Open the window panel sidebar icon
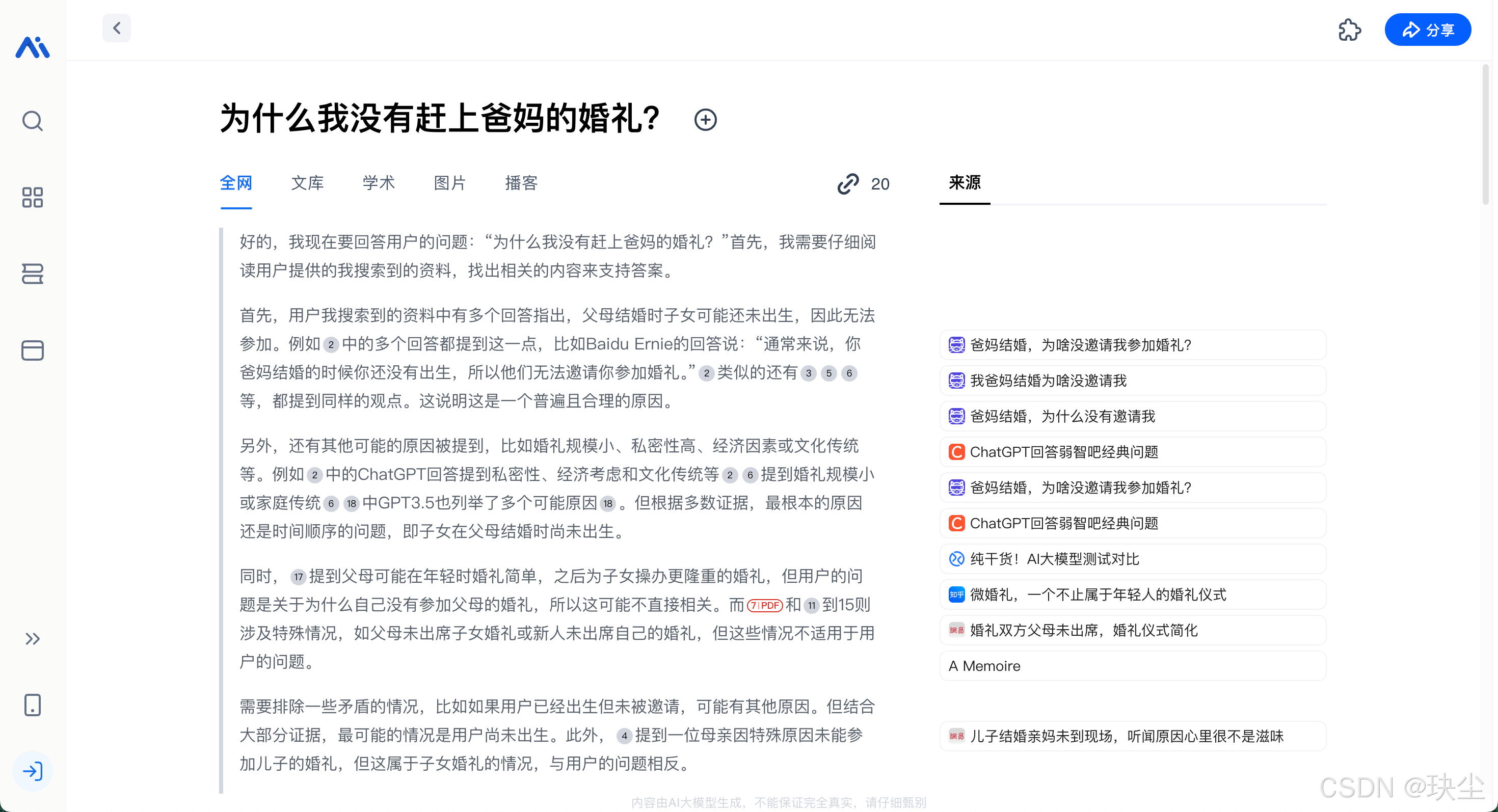This screenshot has width=1498, height=812. (33, 350)
